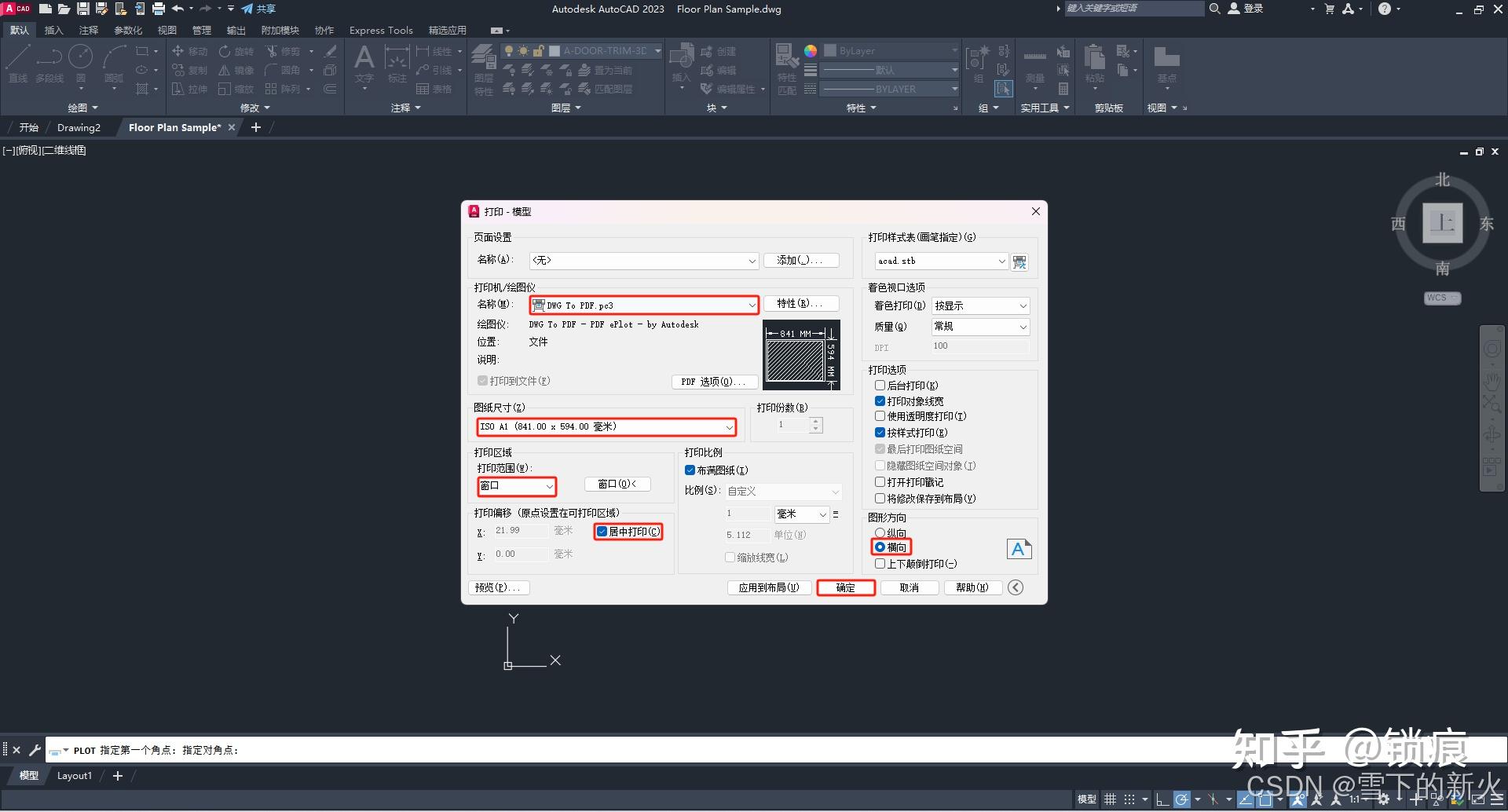Switch to the Layout1 tab
1508x812 pixels.
click(75, 776)
